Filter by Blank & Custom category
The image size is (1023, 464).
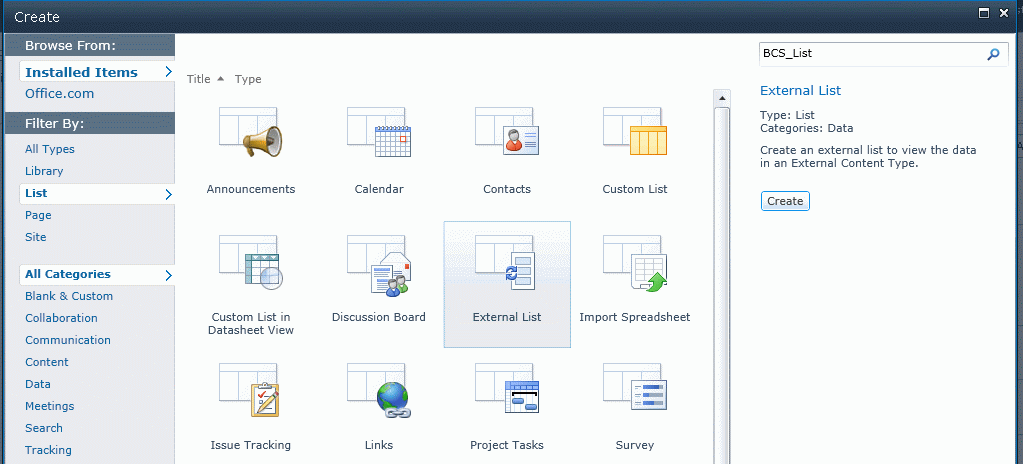point(69,296)
